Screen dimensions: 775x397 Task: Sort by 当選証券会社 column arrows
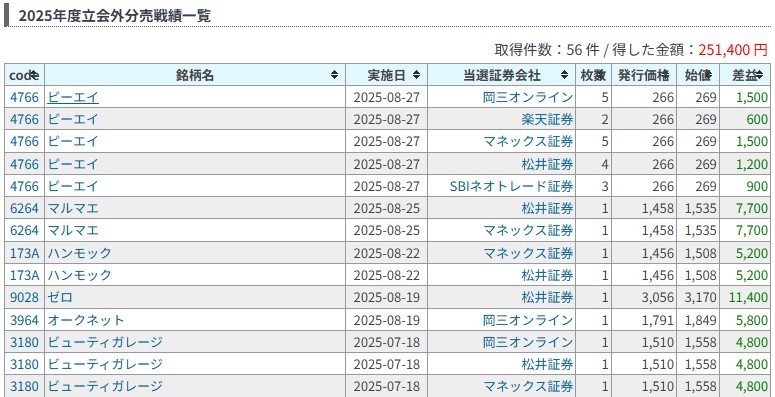564,75
